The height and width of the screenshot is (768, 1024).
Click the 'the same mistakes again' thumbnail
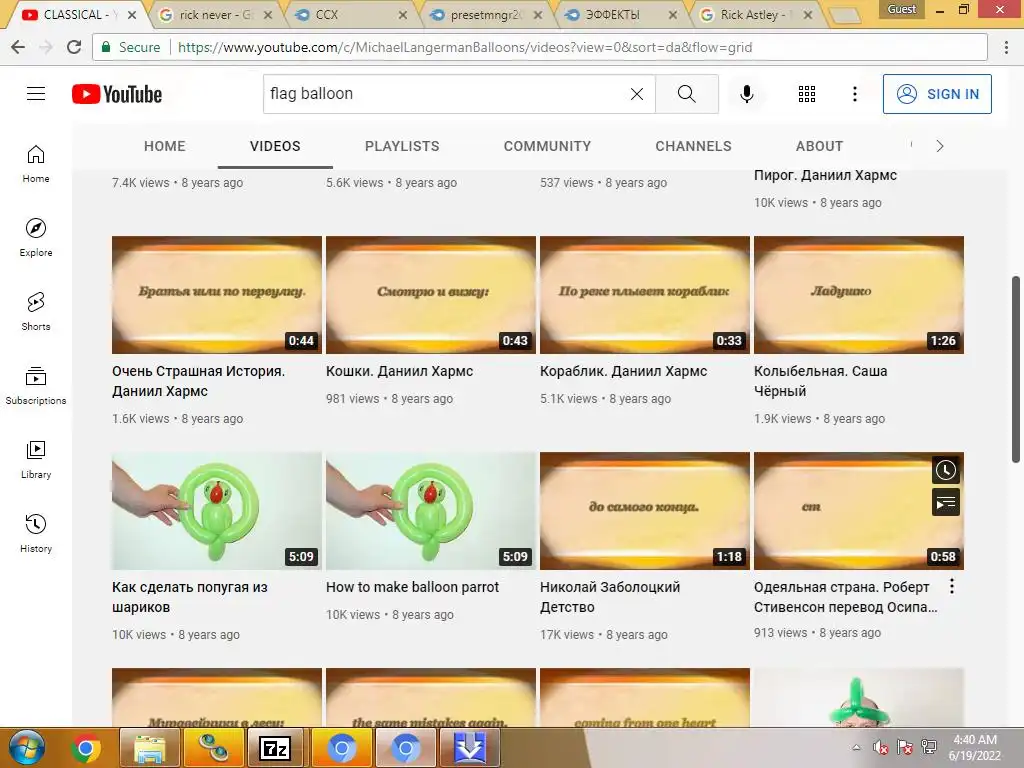point(430,697)
